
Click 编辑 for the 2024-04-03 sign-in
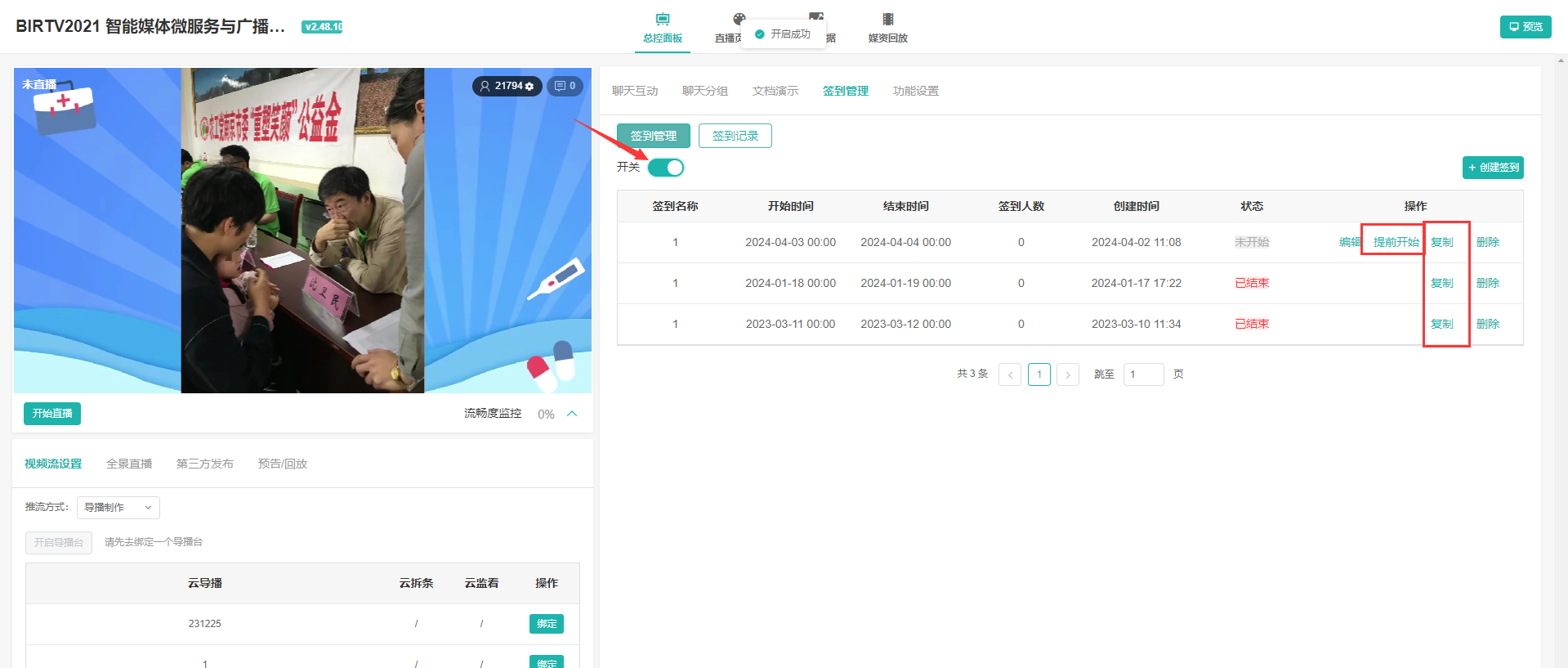[x=1350, y=242]
